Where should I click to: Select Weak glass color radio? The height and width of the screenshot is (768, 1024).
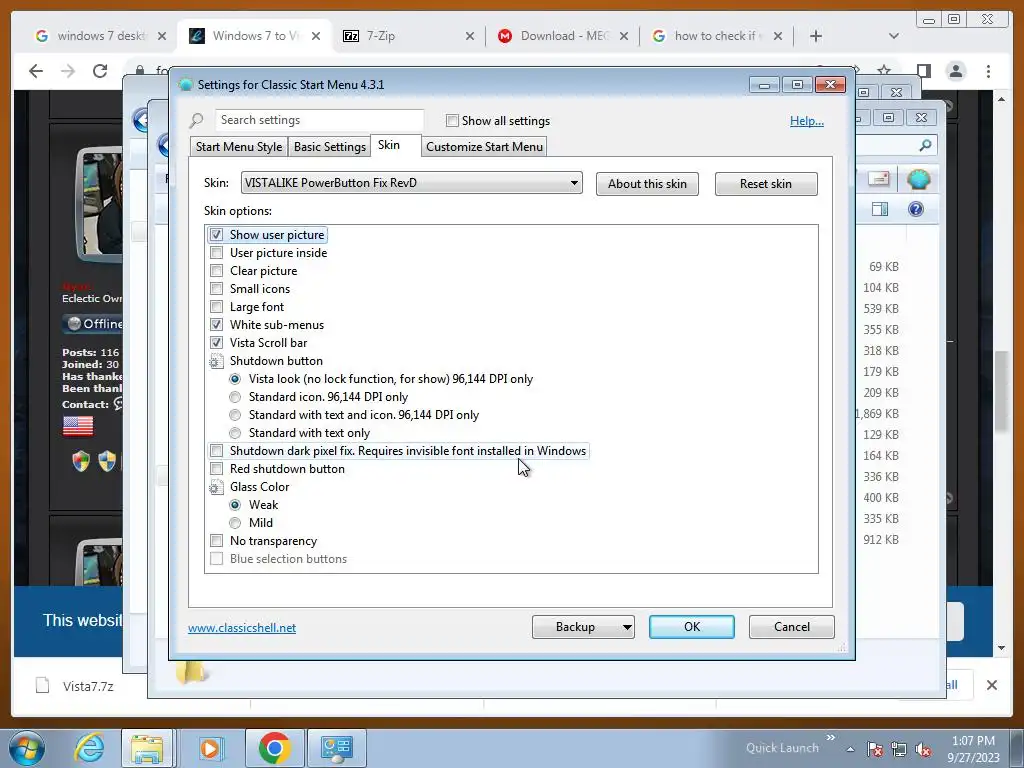(x=235, y=505)
